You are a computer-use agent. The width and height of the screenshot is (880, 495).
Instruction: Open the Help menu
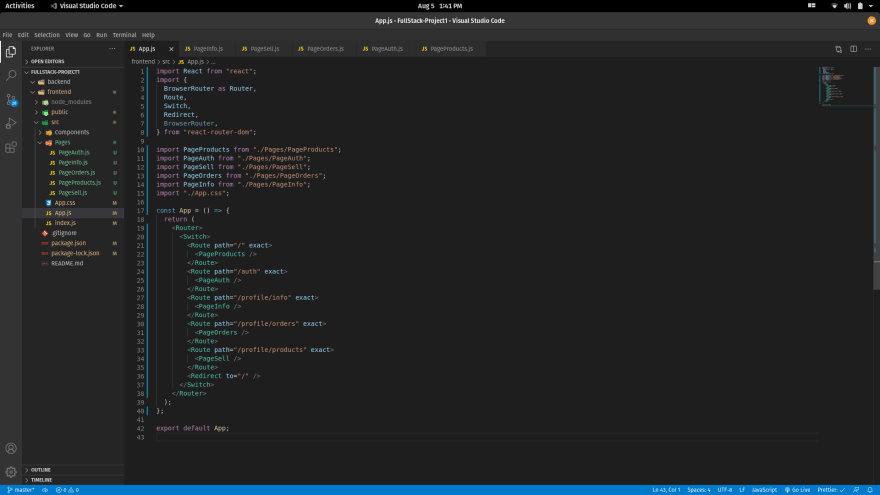pos(148,35)
